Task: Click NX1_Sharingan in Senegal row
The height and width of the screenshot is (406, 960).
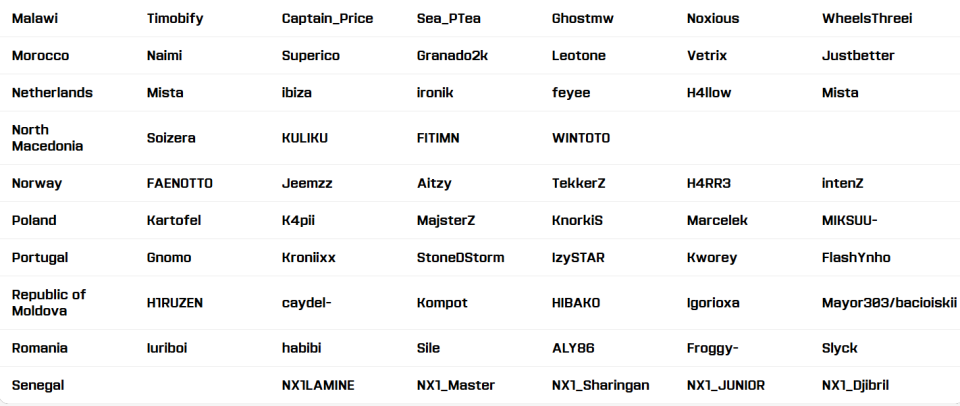Action: 601,386
